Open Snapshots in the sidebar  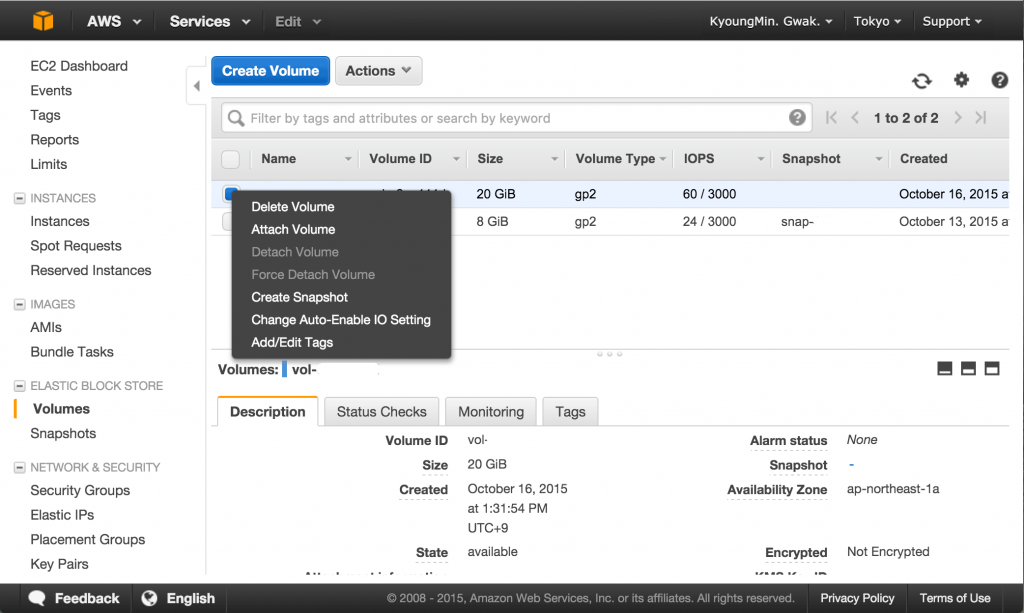click(63, 433)
